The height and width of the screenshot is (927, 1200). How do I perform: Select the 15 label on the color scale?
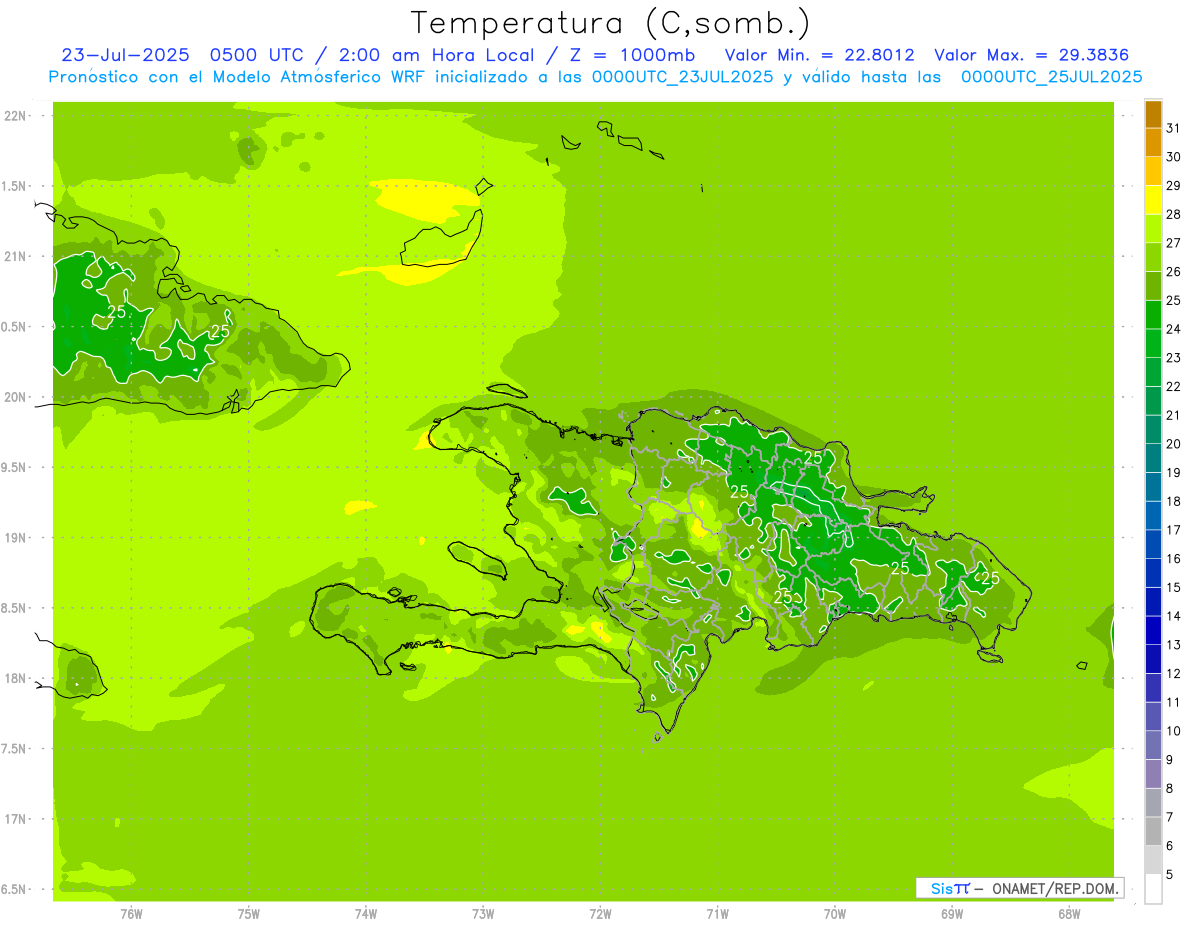click(x=1174, y=588)
